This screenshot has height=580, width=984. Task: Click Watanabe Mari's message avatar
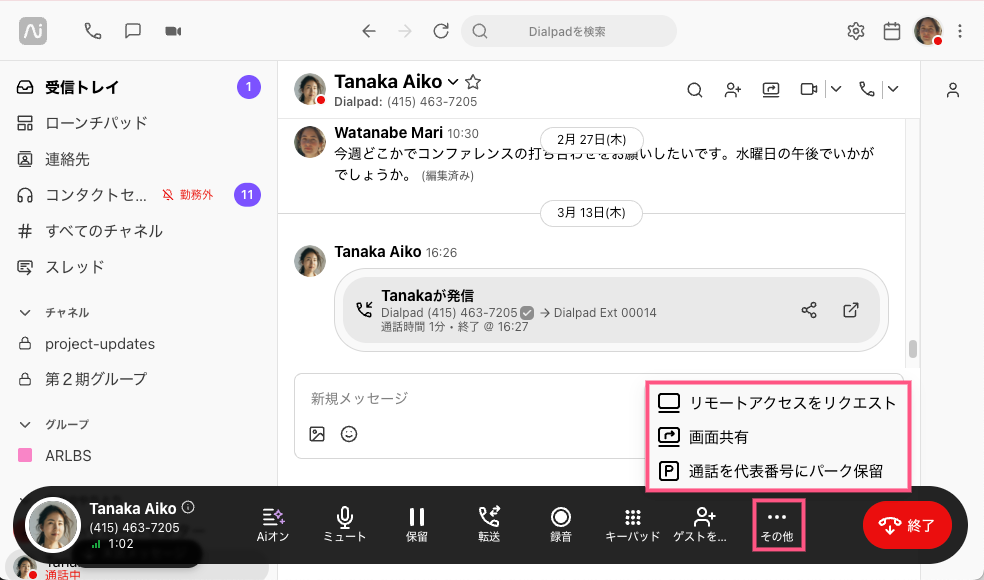point(310,141)
